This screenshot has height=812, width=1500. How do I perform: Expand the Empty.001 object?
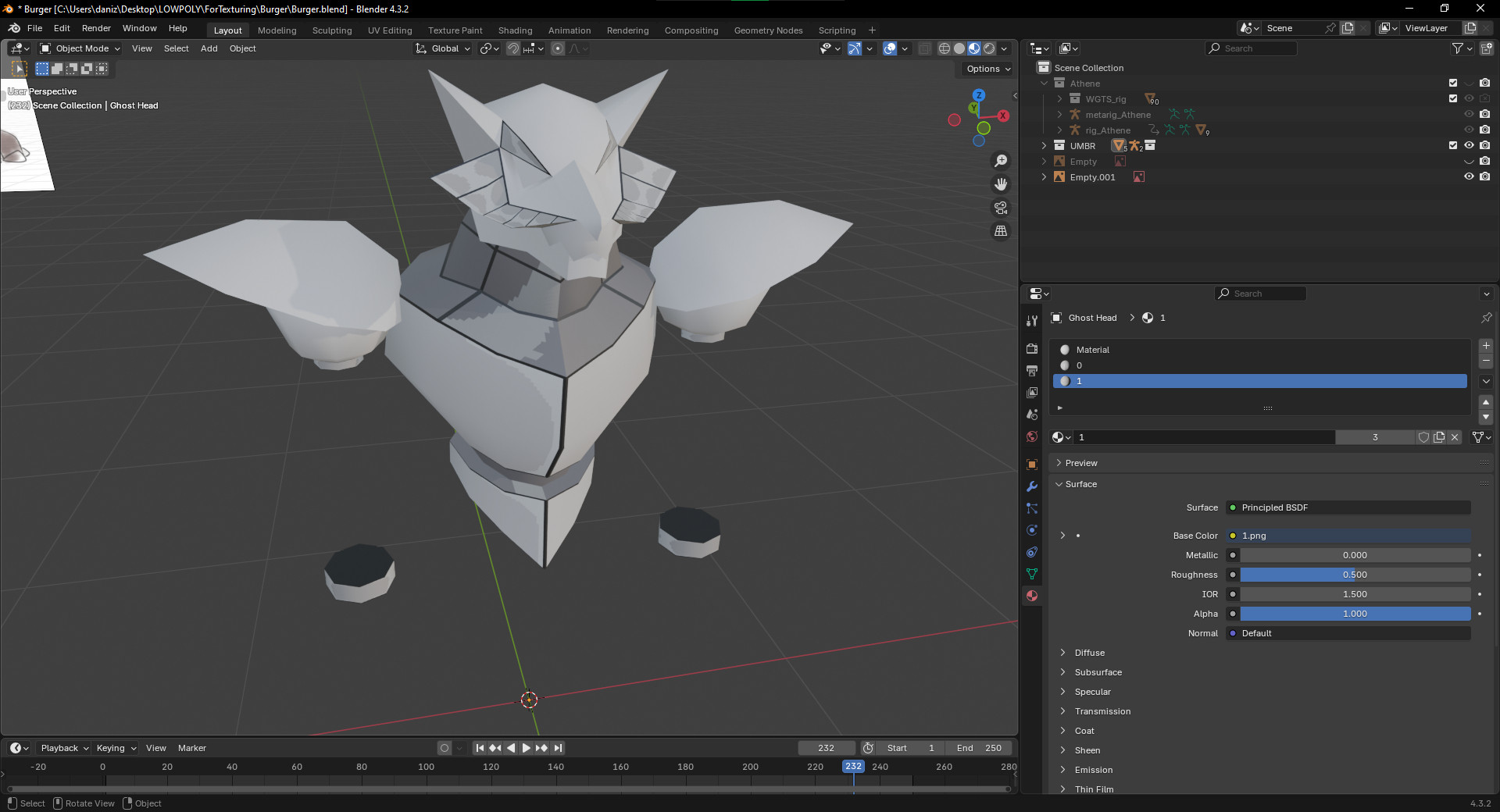click(1044, 176)
